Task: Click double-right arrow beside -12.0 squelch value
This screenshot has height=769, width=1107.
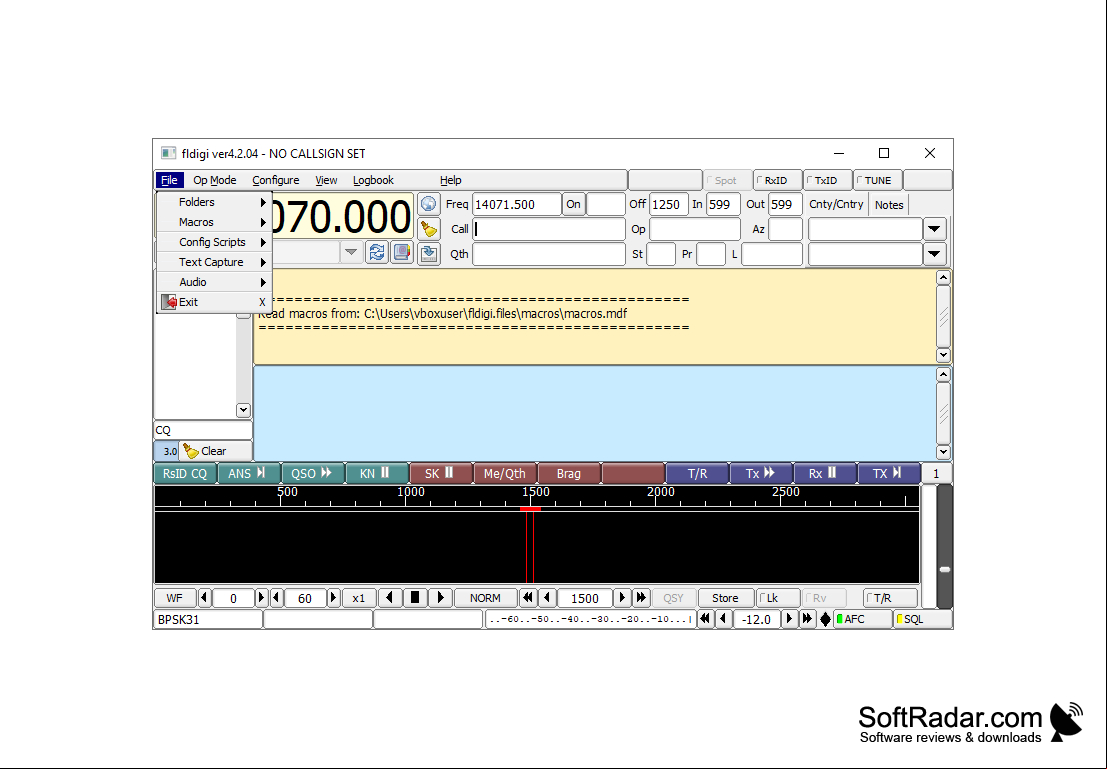Action: click(807, 619)
